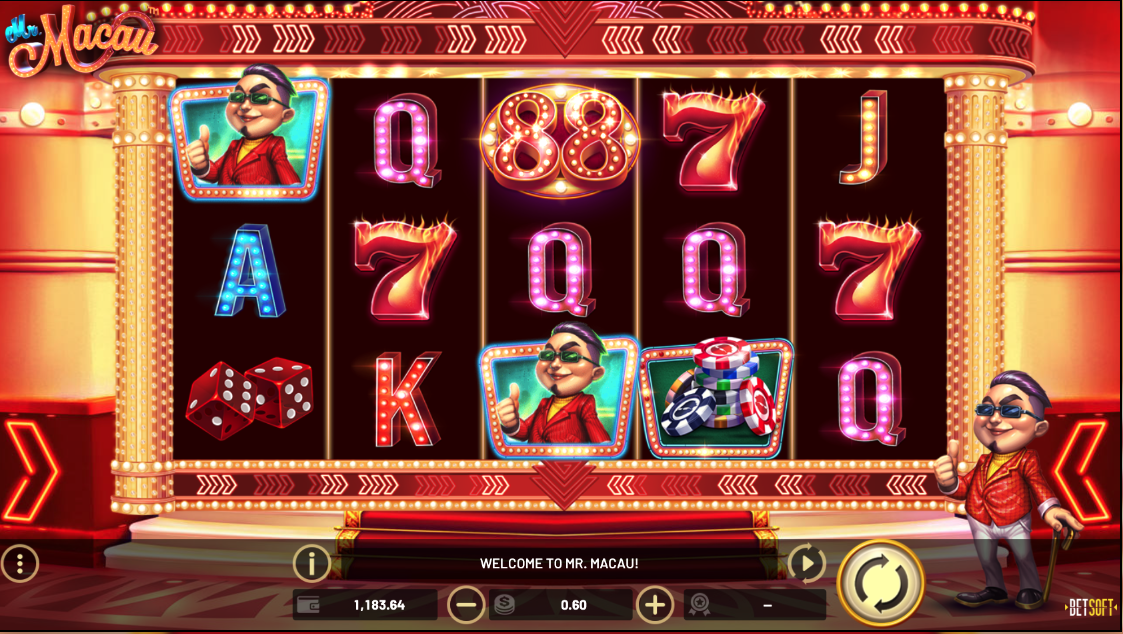The image size is (1123, 634).
Task: Start autoplay with the play arrow button
Action: (806, 563)
